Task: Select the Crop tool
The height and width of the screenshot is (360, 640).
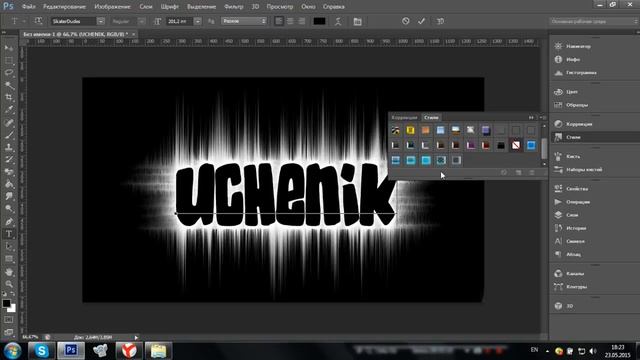Action: (x=9, y=98)
